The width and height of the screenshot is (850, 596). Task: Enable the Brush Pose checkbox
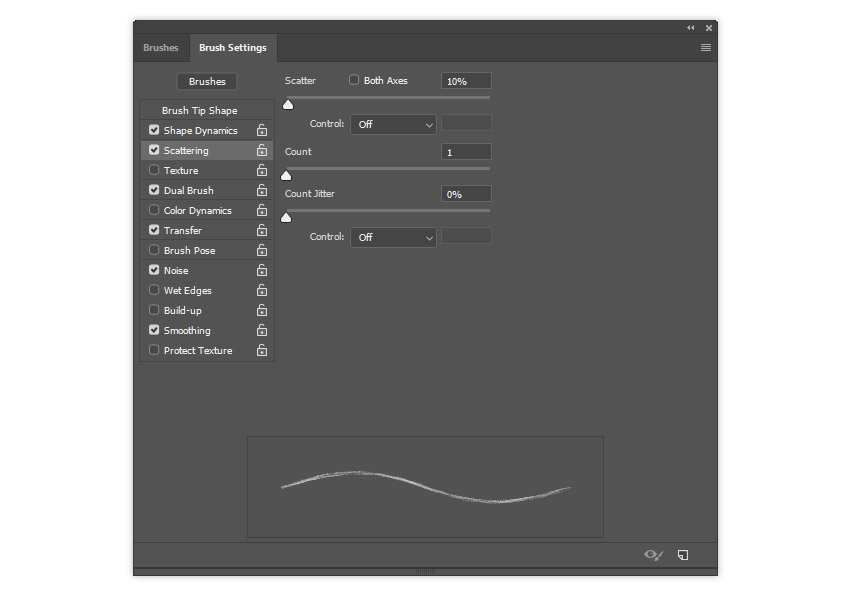pyautogui.click(x=154, y=249)
